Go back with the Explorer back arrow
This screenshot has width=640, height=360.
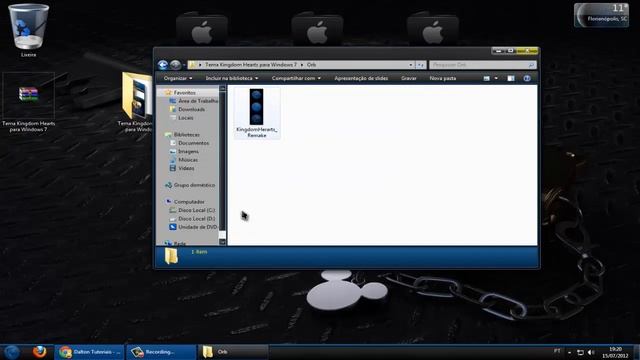[x=163, y=65]
